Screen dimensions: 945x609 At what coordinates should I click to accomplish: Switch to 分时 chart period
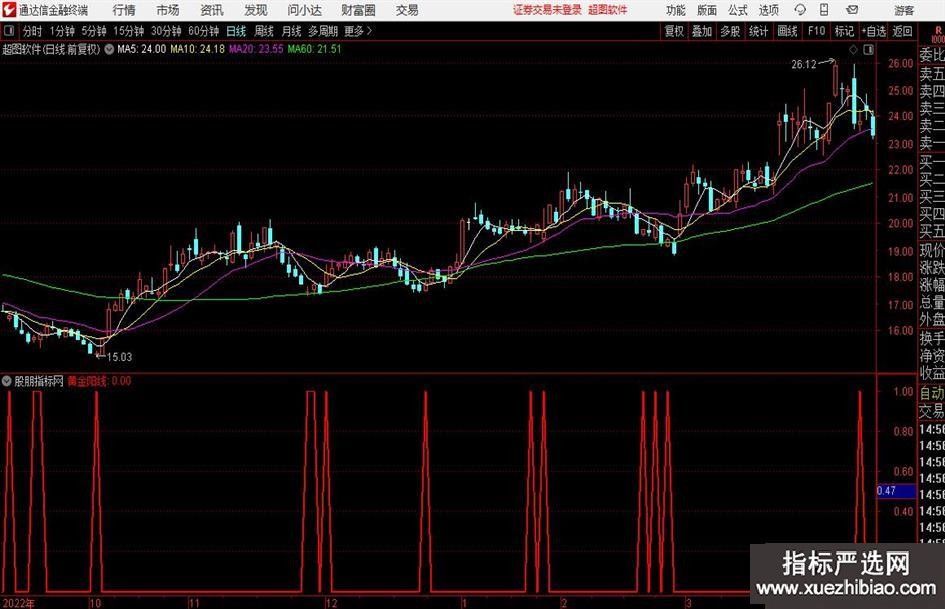[x=32, y=31]
